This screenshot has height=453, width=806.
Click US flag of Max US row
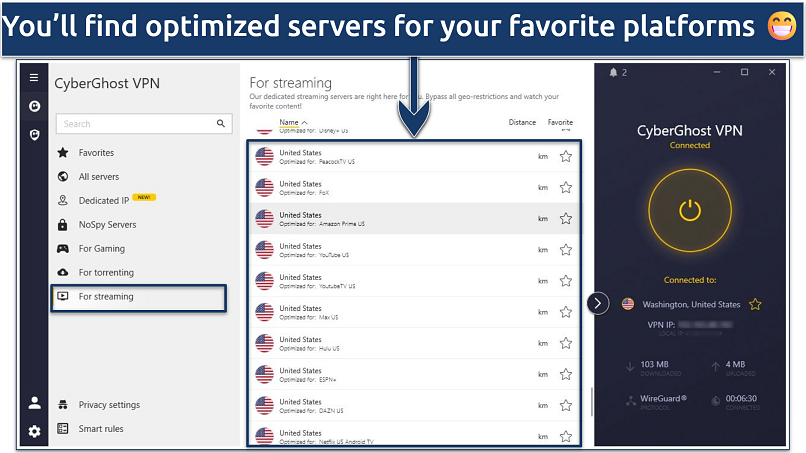(x=264, y=312)
